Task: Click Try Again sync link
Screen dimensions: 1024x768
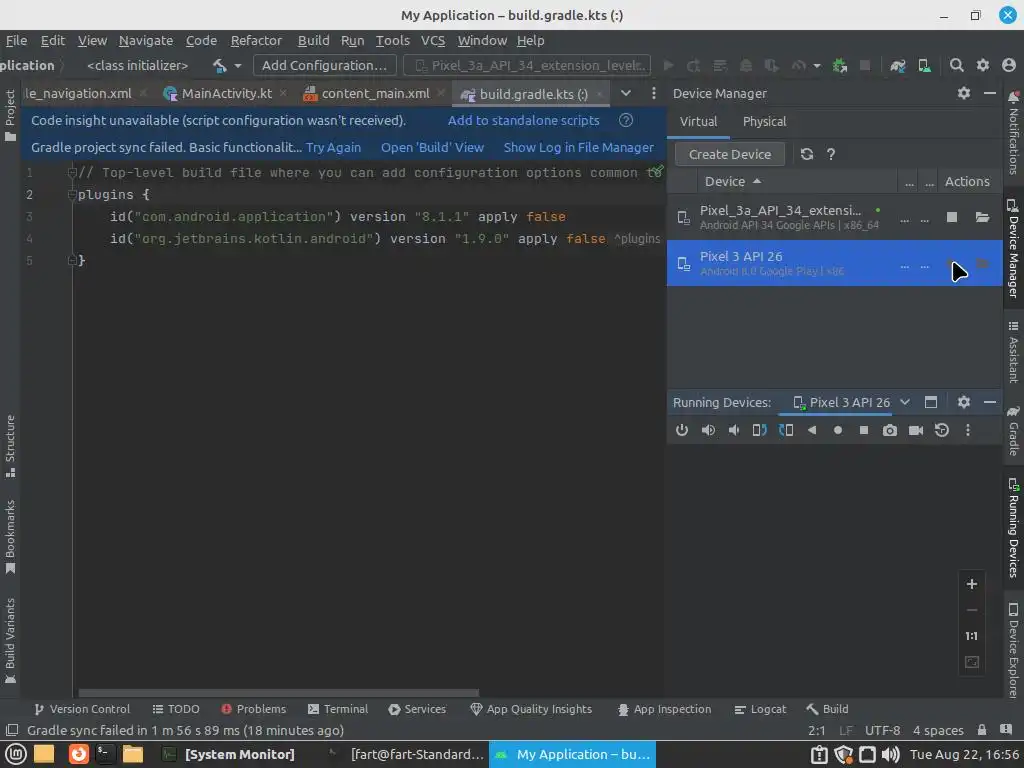Action: click(333, 148)
